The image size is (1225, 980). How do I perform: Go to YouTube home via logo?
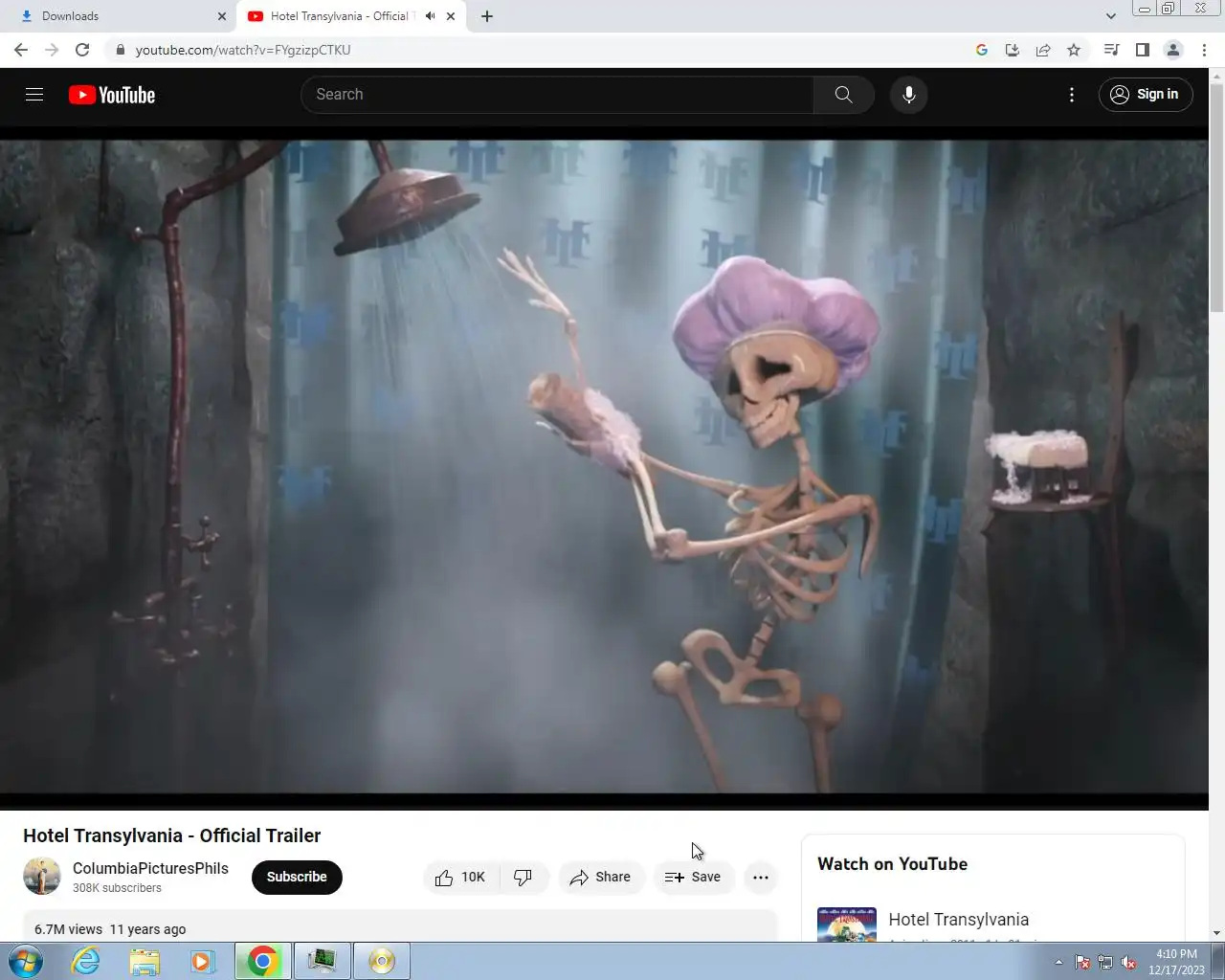pos(112,95)
